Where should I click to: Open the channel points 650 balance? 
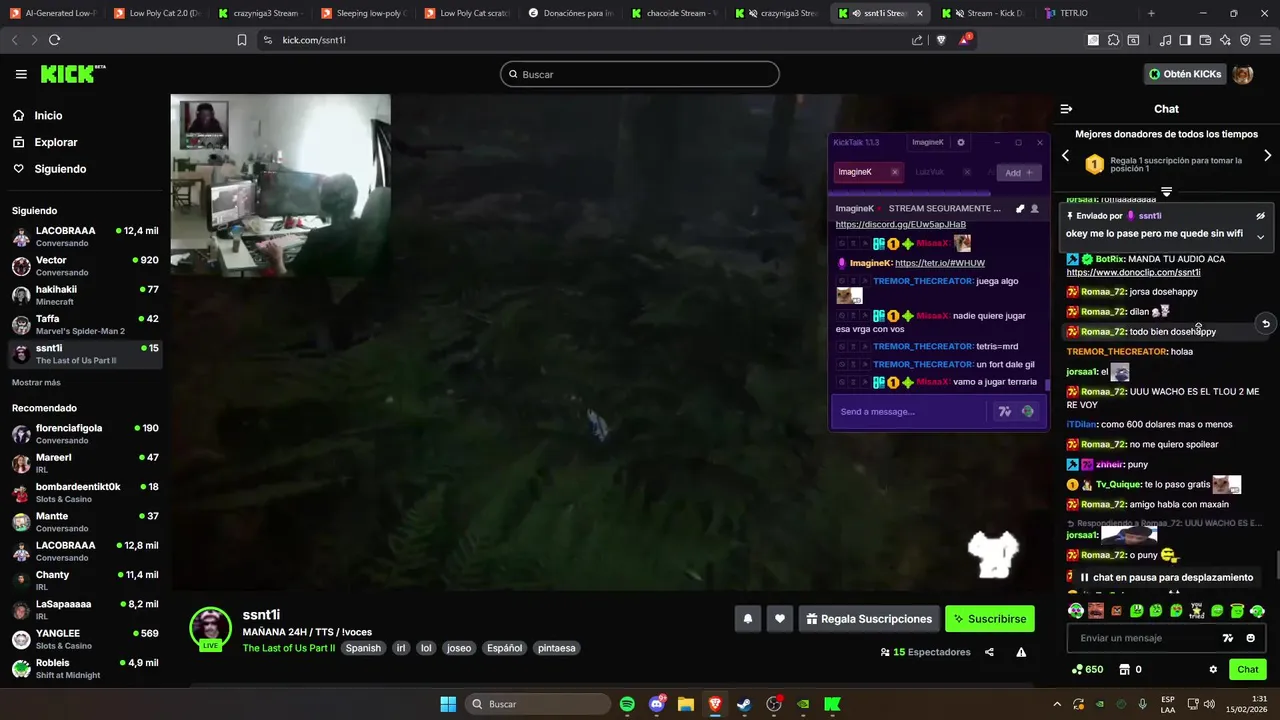pyautogui.click(x=1087, y=669)
